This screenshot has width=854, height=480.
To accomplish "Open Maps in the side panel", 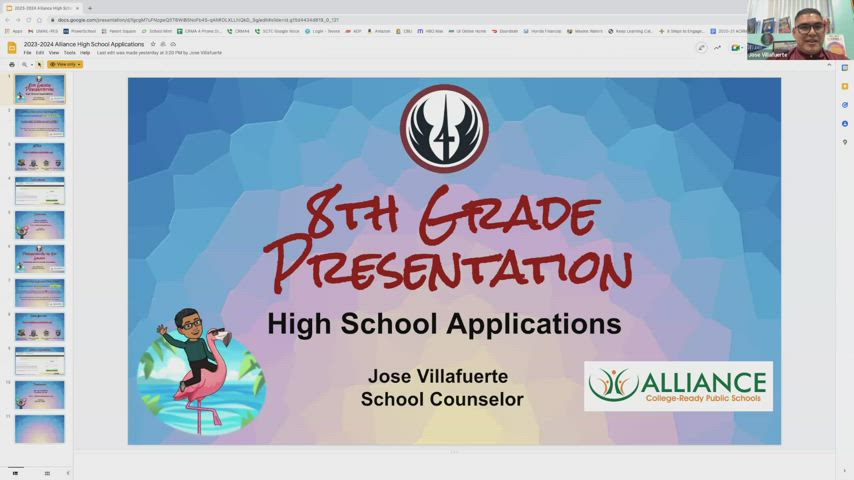I will click(845, 142).
